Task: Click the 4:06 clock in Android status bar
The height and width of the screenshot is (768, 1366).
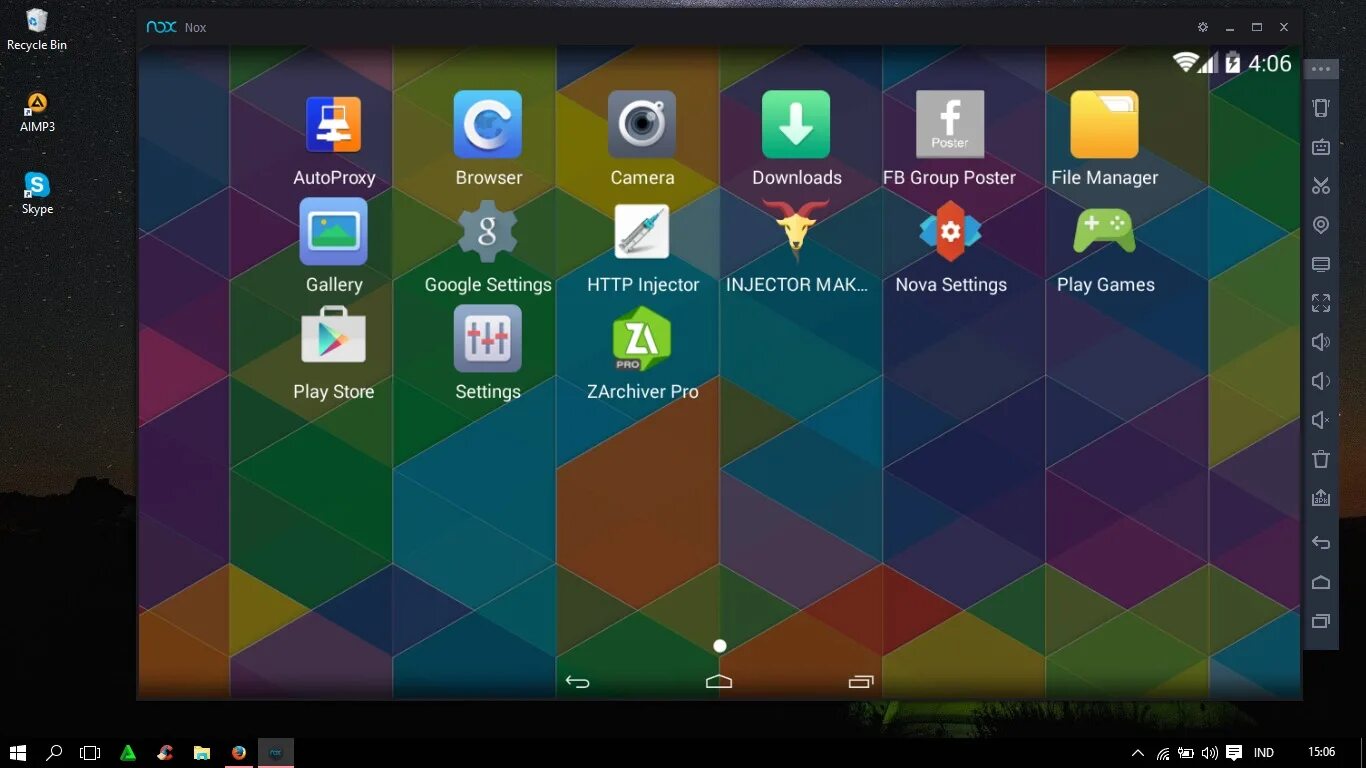Action: pos(1270,63)
